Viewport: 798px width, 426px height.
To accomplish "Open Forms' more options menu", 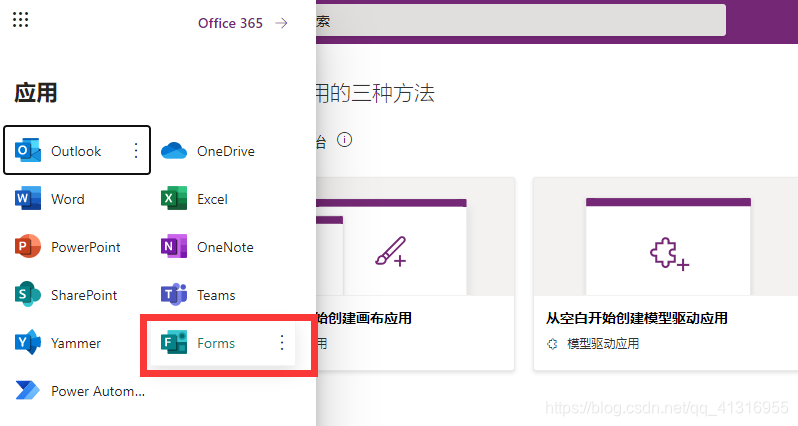I will click(x=282, y=343).
